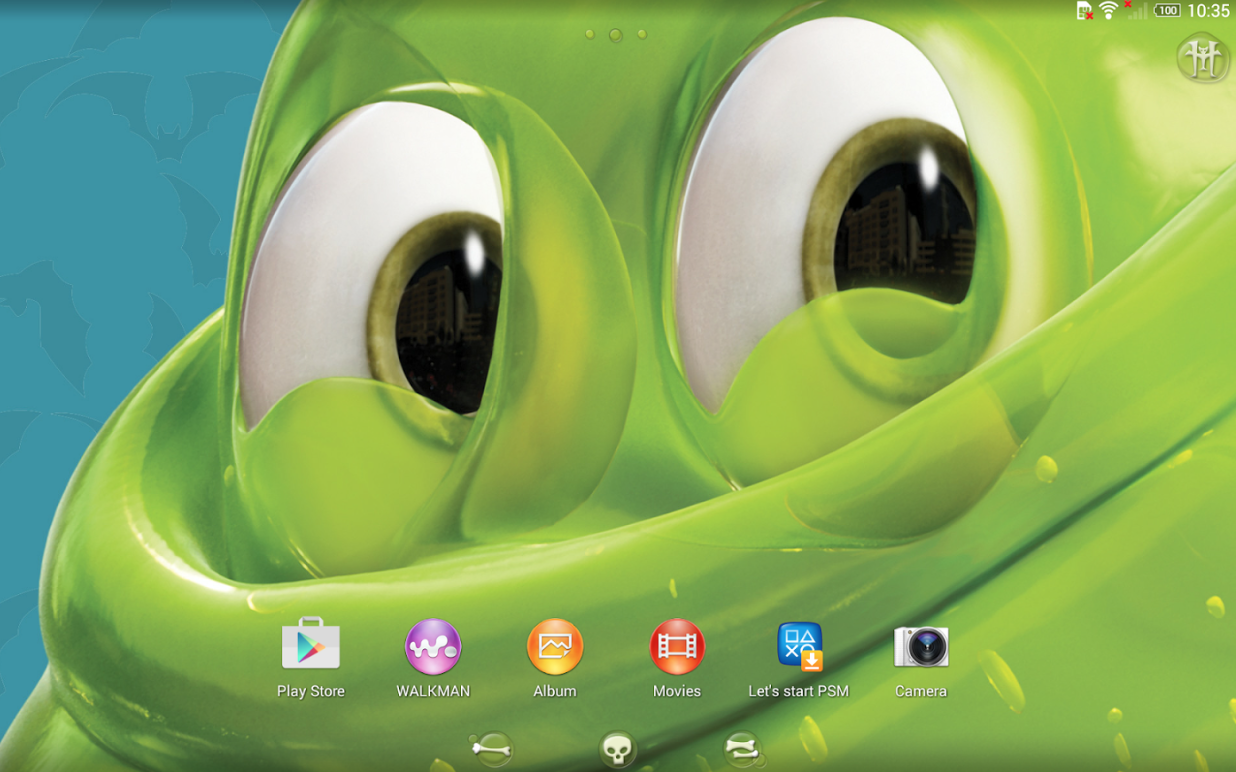Tap the skull home button

[618, 750]
